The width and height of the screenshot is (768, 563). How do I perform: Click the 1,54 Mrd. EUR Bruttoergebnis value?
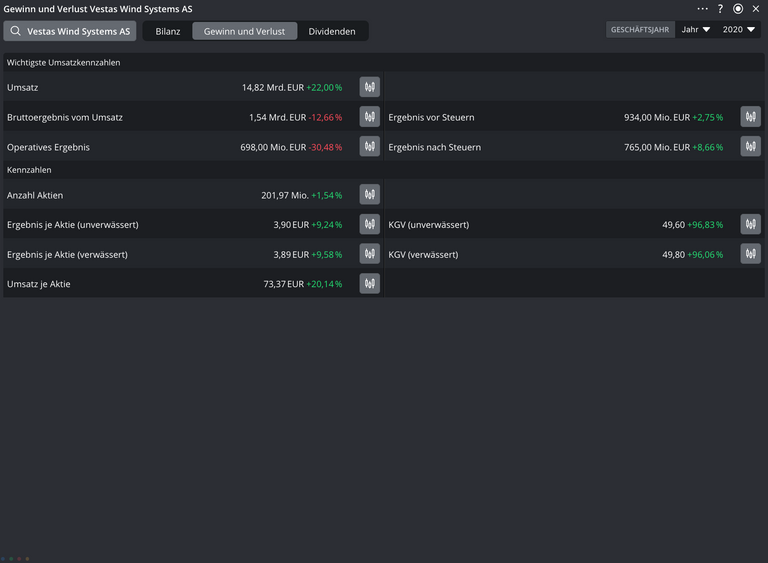(278, 118)
